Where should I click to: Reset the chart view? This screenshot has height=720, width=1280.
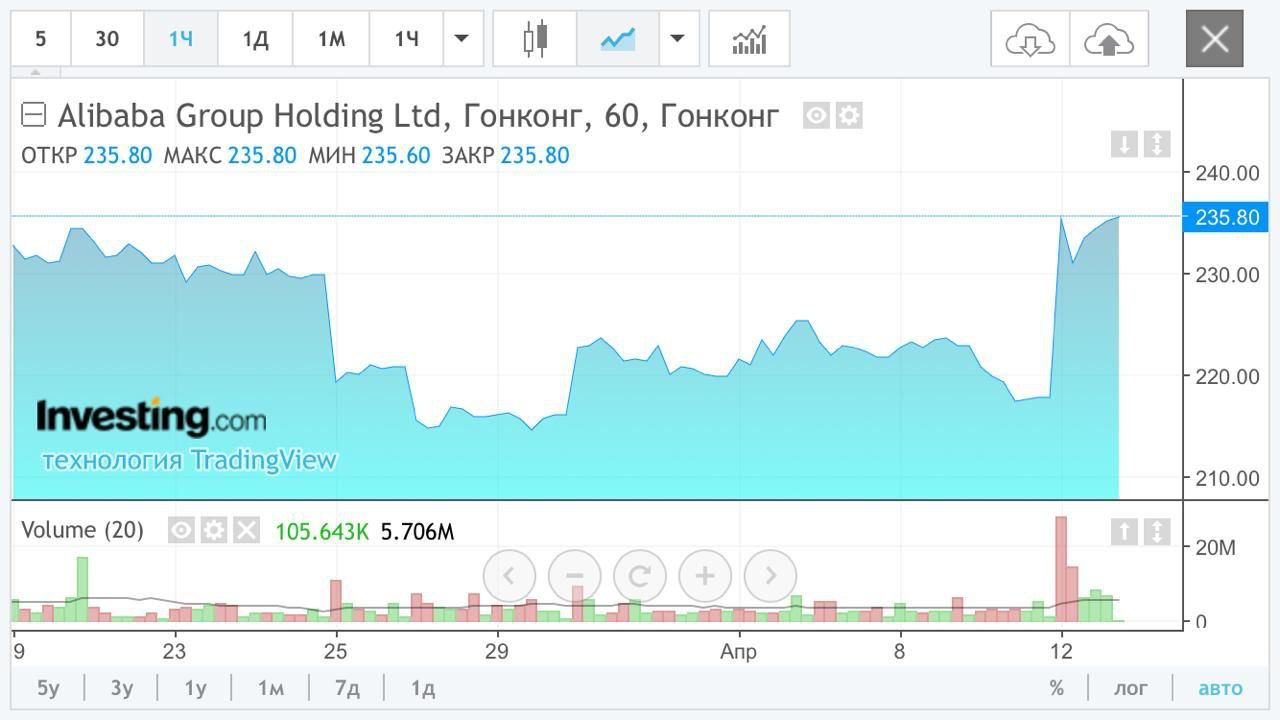(640, 575)
